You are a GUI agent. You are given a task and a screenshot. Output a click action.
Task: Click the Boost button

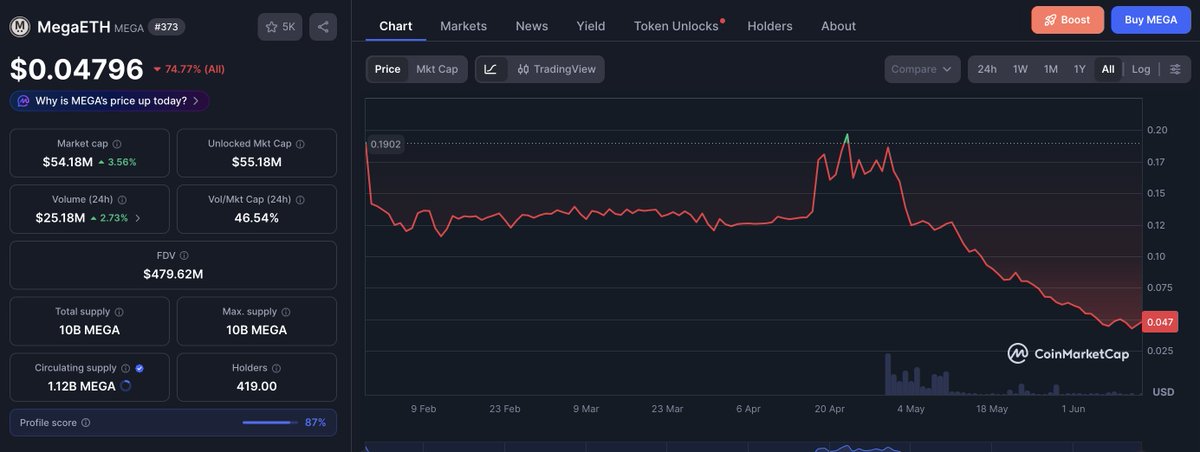[x=1068, y=20]
